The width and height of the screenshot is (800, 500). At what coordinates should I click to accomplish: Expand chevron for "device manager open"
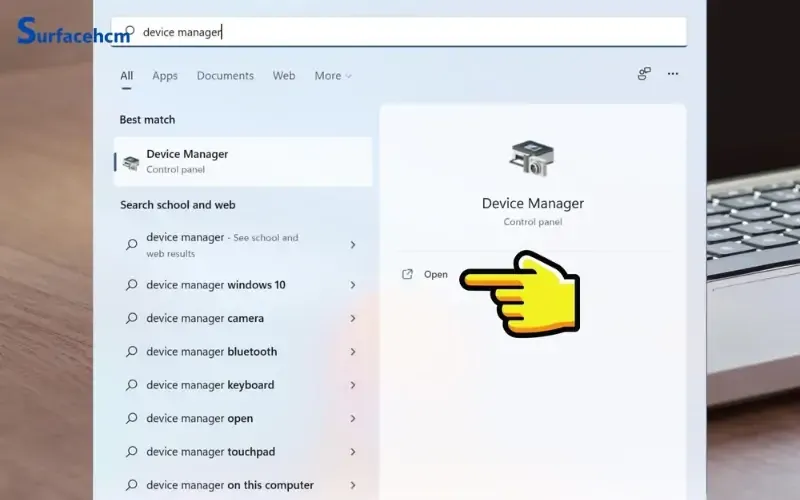(x=353, y=418)
